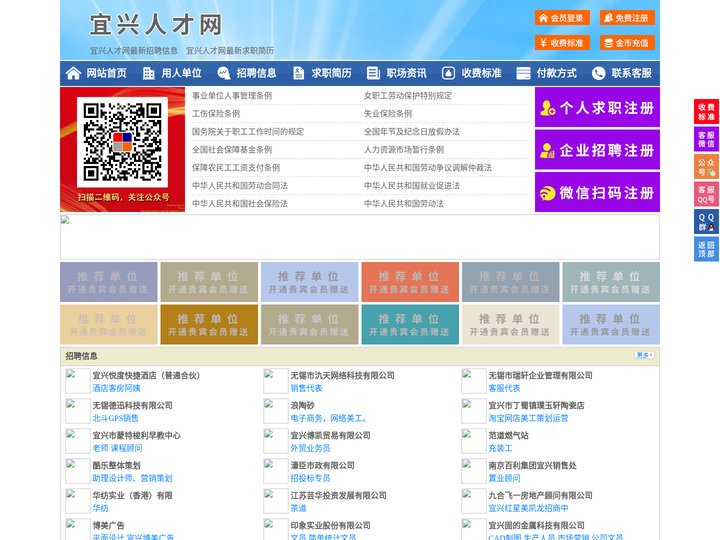Click the 更多 link in 招聘信息 header

pos(644,355)
